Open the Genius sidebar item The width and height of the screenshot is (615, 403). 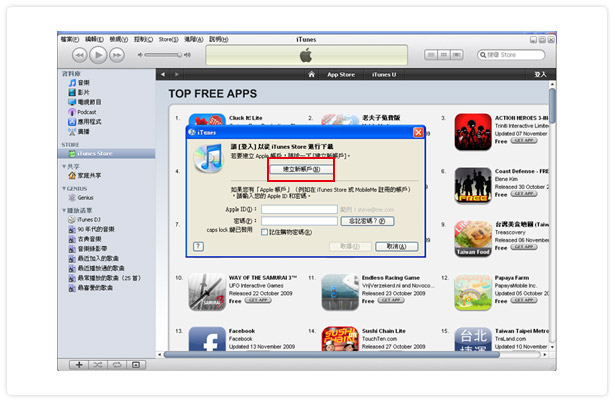pyautogui.click(x=81, y=198)
